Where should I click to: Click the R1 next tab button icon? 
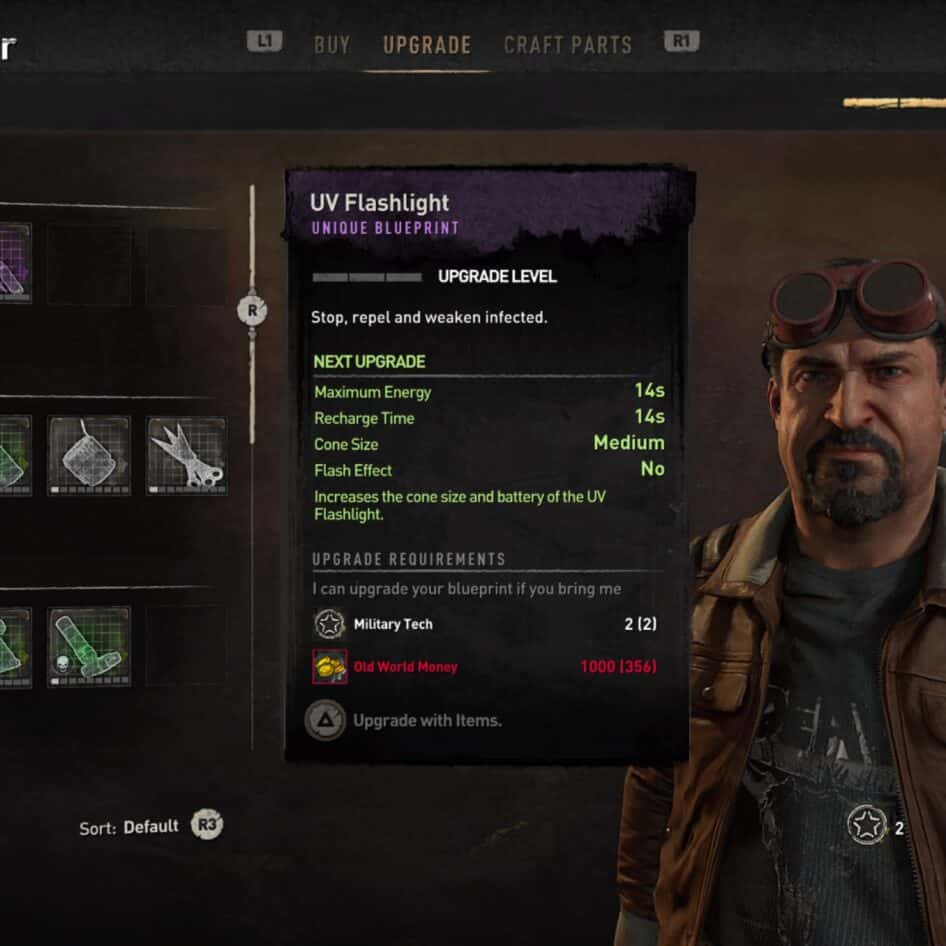tap(682, 41)
